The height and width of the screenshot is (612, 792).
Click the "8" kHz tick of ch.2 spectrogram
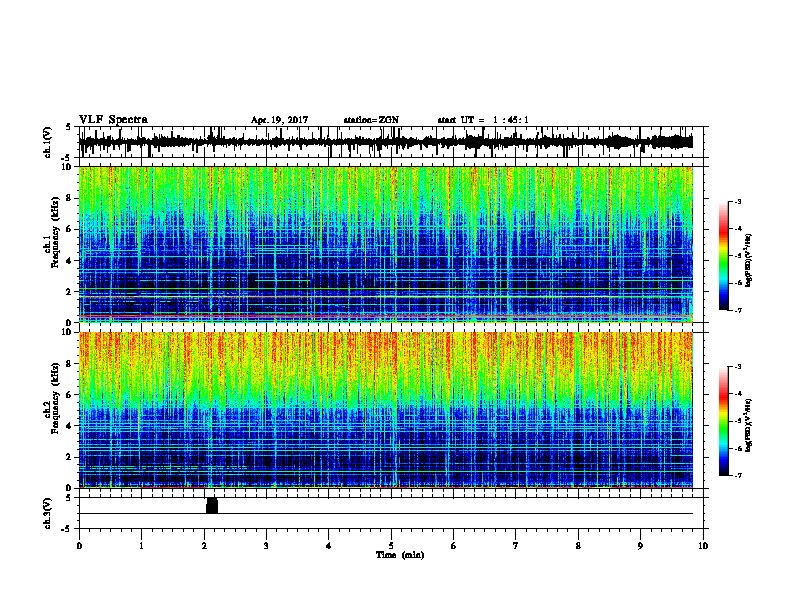coord(70,364)
